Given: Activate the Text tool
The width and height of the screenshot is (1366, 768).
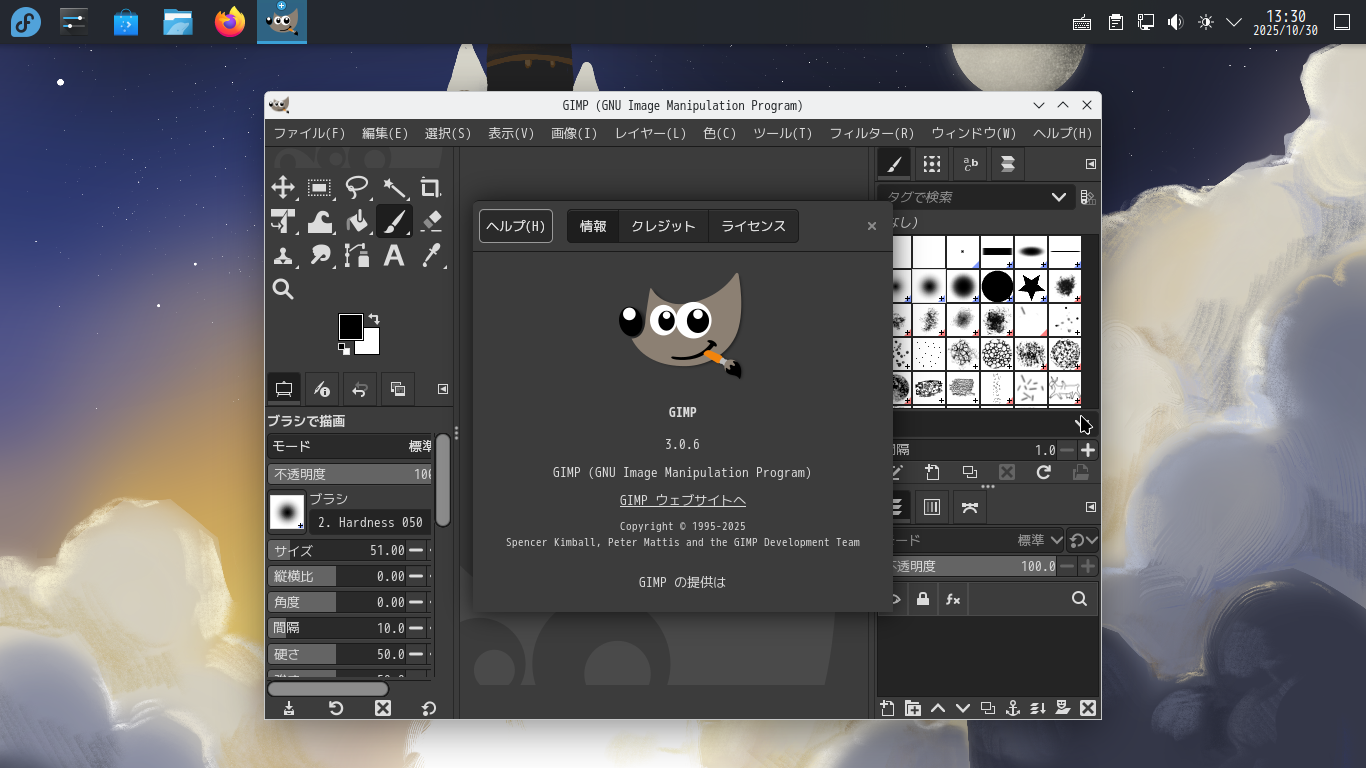Looking at the screenshot, I should click(394, 255).
